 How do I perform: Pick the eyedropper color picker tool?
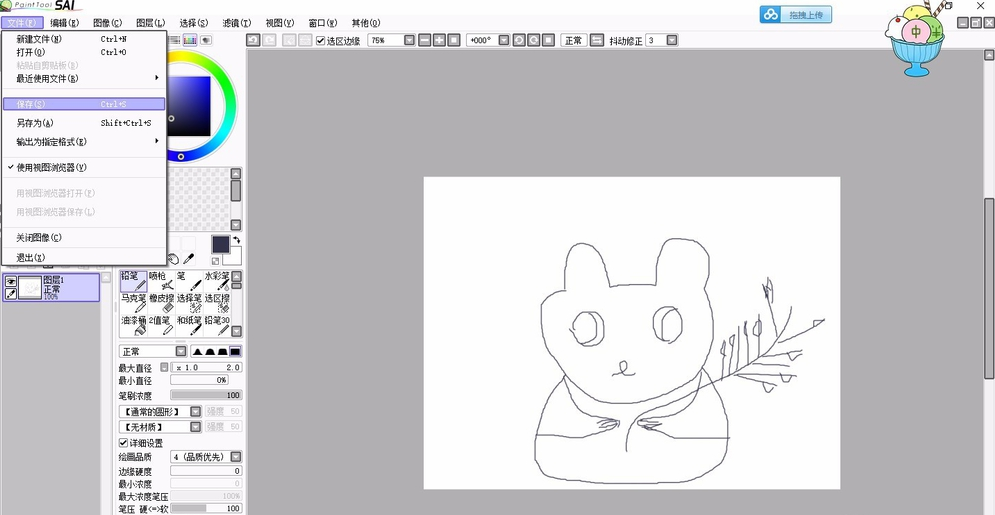tap(188, 259)
